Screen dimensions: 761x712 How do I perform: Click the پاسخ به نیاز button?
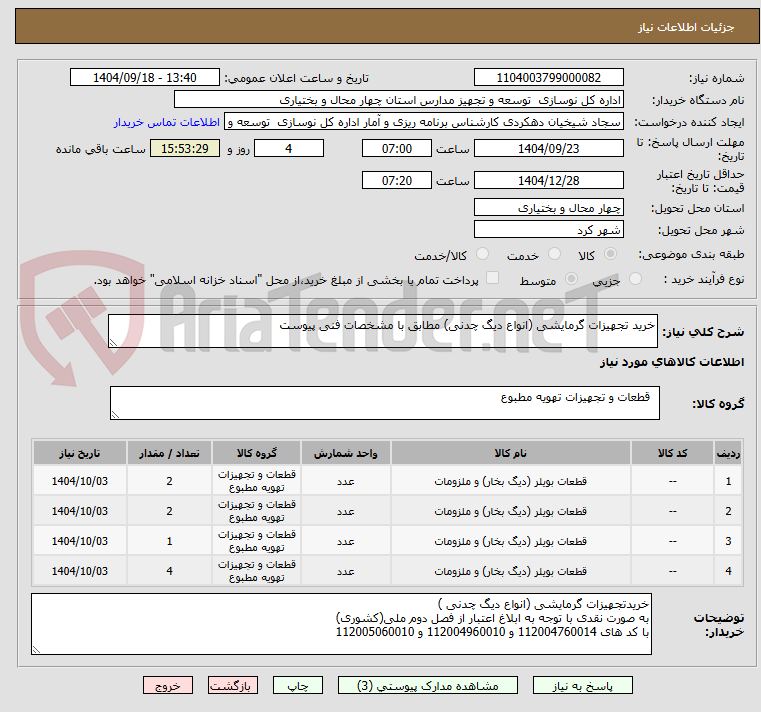(582, 685)
